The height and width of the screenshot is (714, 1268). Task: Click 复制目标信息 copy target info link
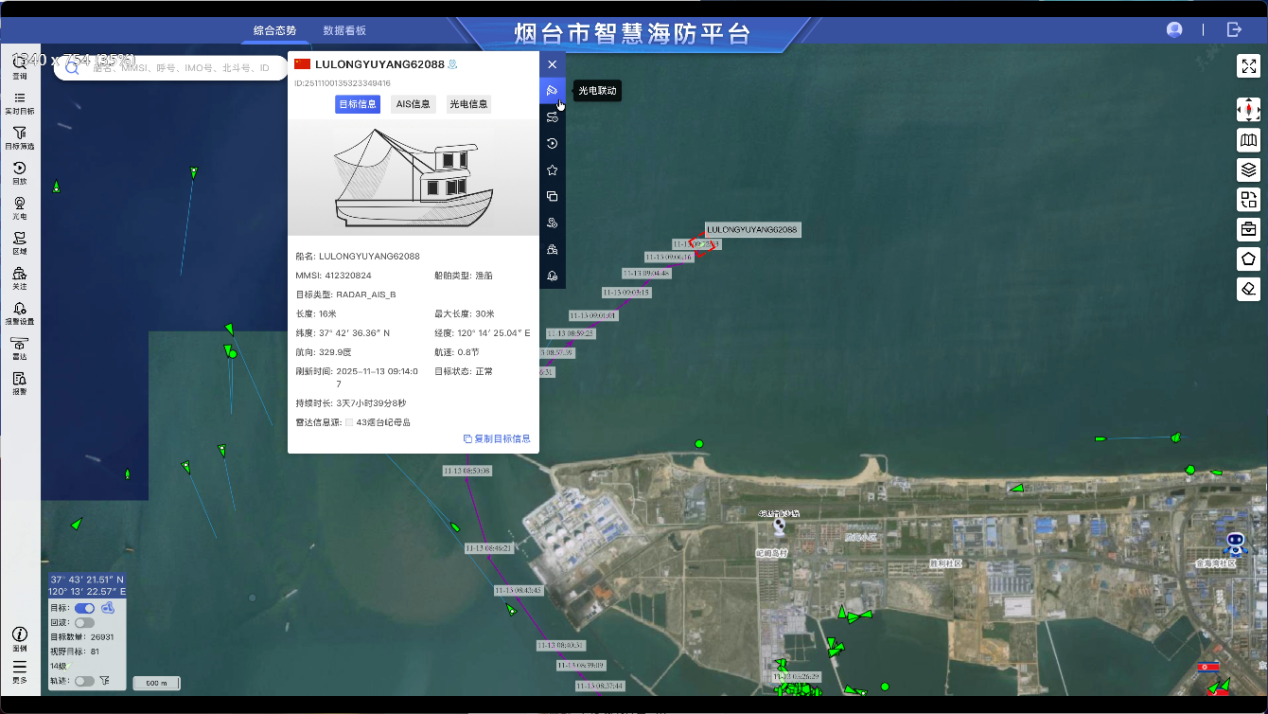pos(497,439)
